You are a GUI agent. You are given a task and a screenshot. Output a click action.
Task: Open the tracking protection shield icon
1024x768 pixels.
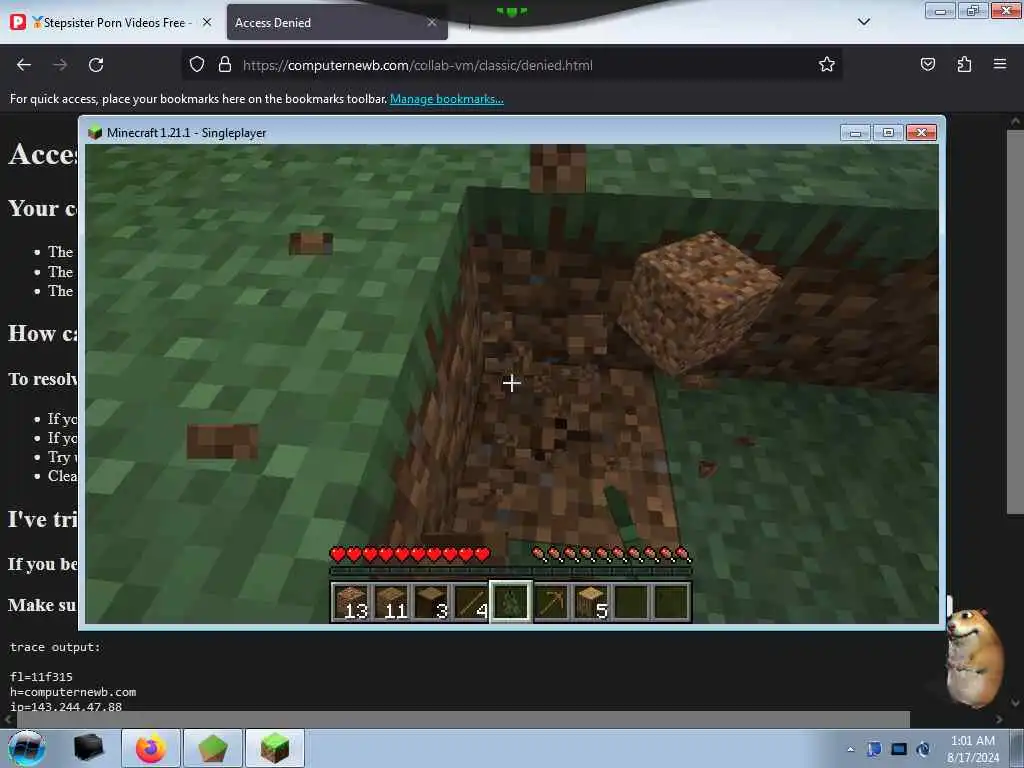tap(197, 65)
